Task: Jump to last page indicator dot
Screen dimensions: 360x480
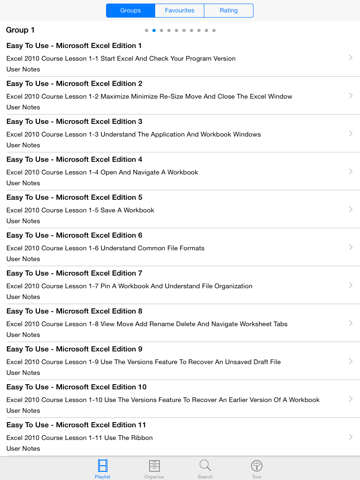Action: 214,30
